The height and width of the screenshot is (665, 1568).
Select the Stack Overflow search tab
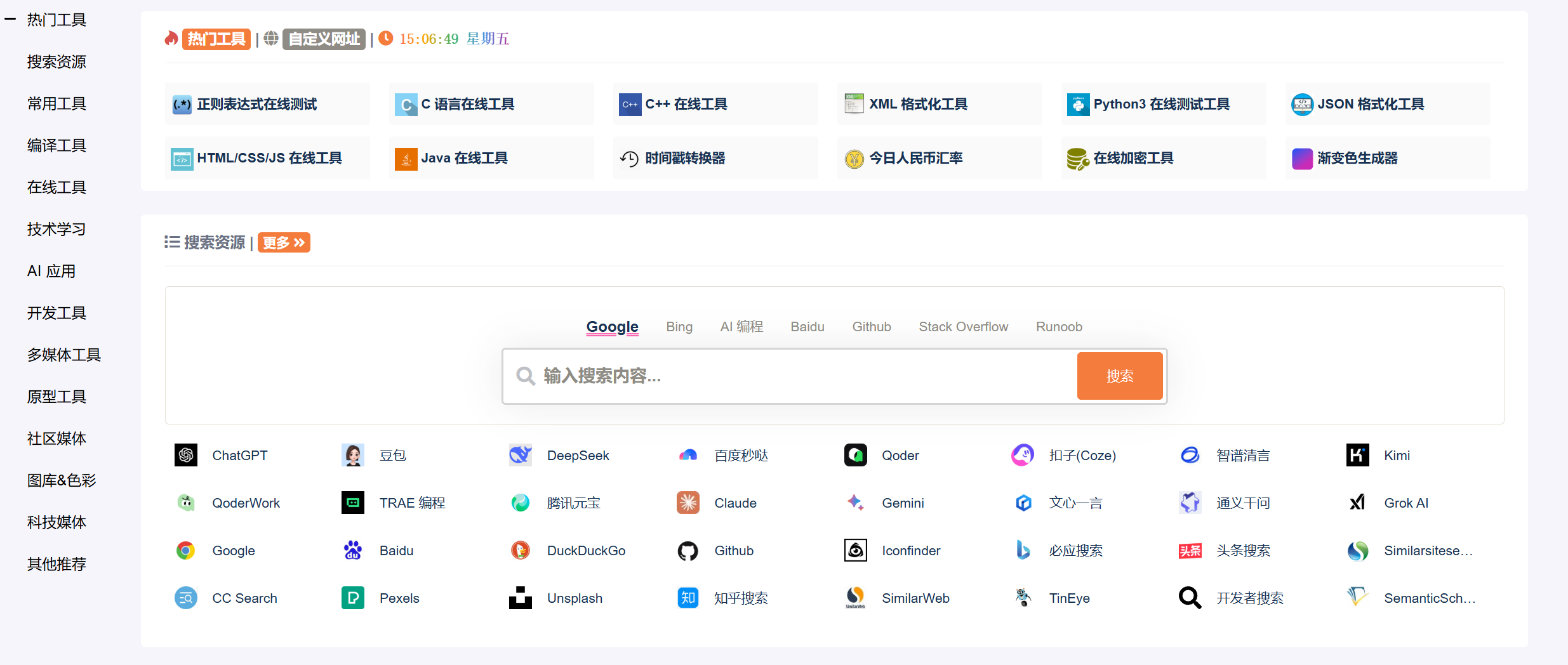tap(964, 327)
